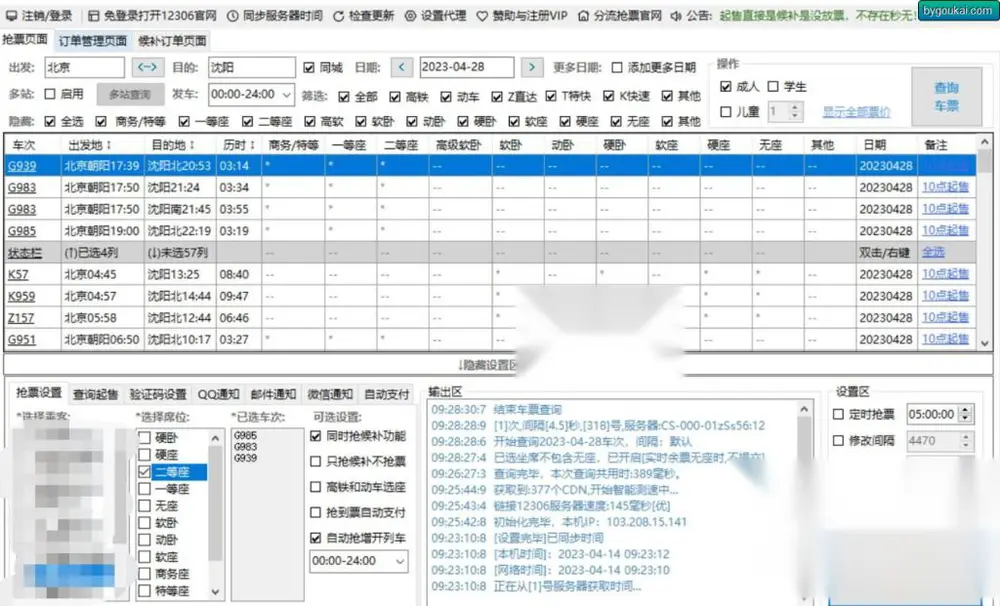Enable 学生 passenger checkbox
The image size is (1000, 606).
tap(773, 87)
